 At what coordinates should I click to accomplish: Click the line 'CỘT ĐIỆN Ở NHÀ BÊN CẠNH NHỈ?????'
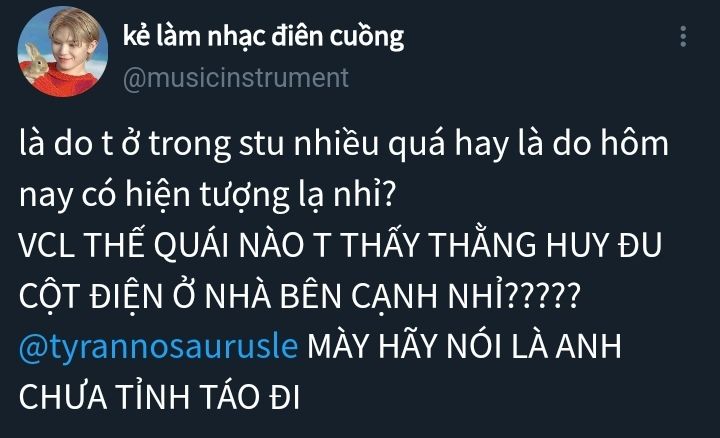coord(300,296)
